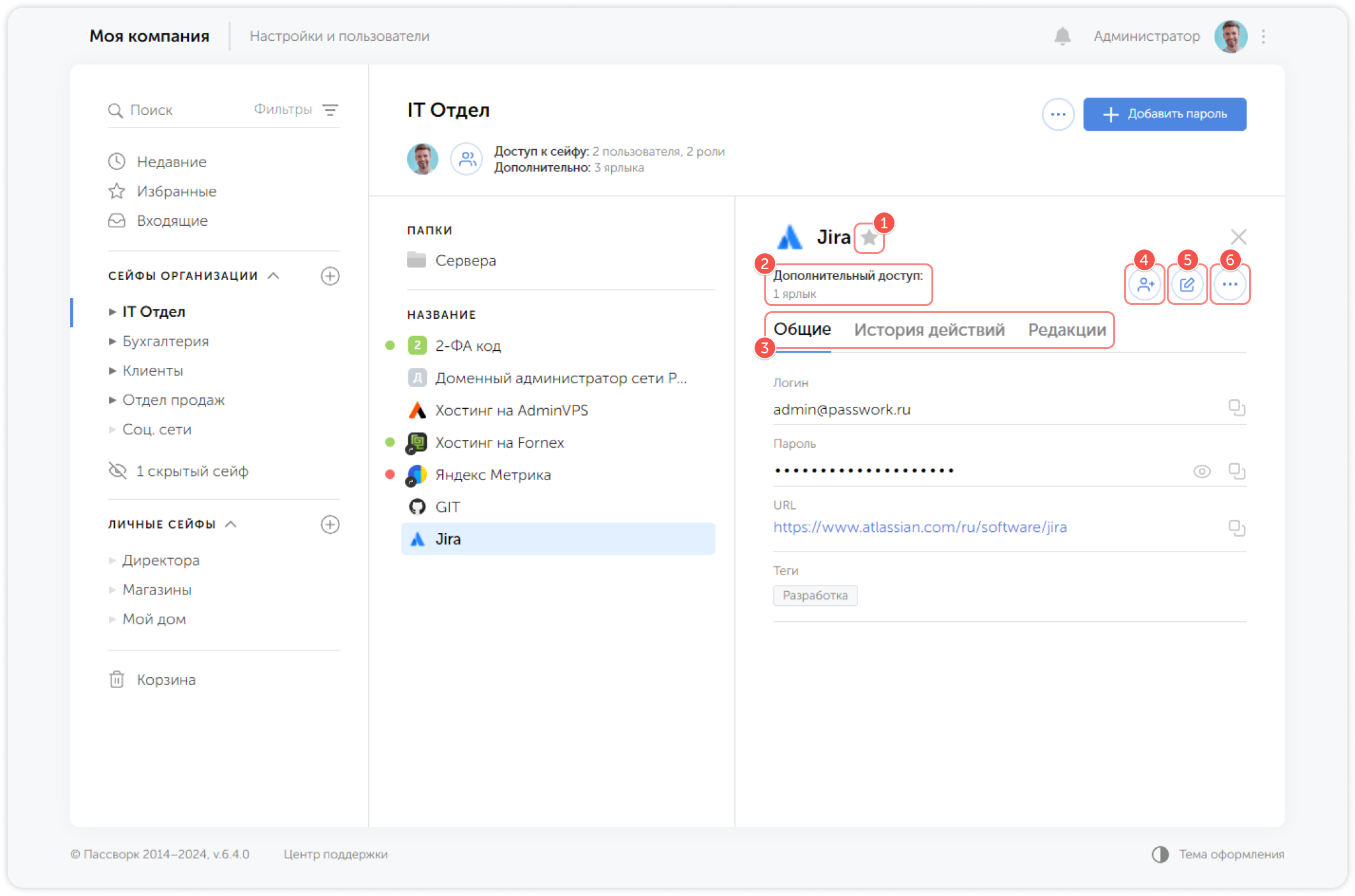
Task: Click the Добавить пароль button
Action: (1164, 114)
